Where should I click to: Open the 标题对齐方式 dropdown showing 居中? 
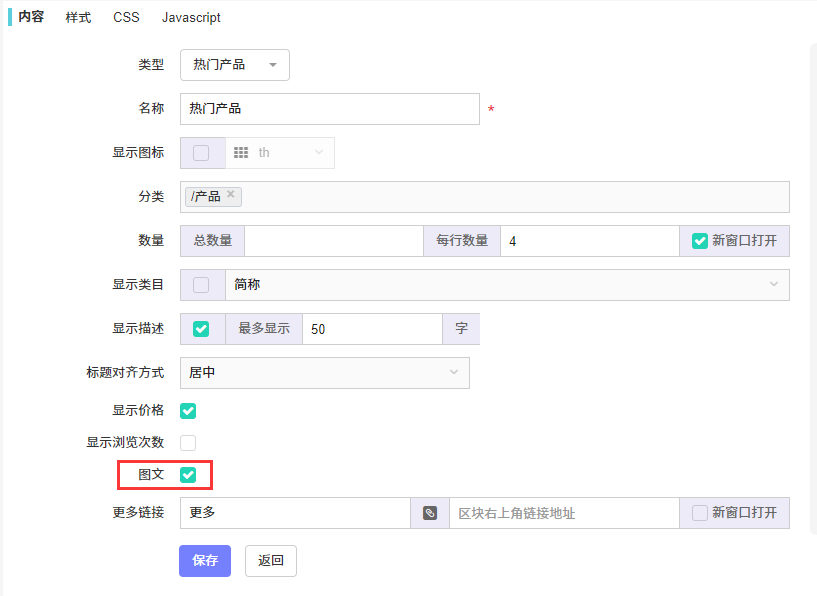[x=325, y=373]
